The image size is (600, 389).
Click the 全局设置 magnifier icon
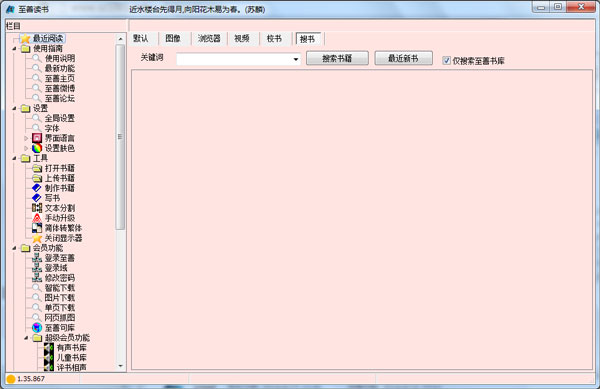36,118
